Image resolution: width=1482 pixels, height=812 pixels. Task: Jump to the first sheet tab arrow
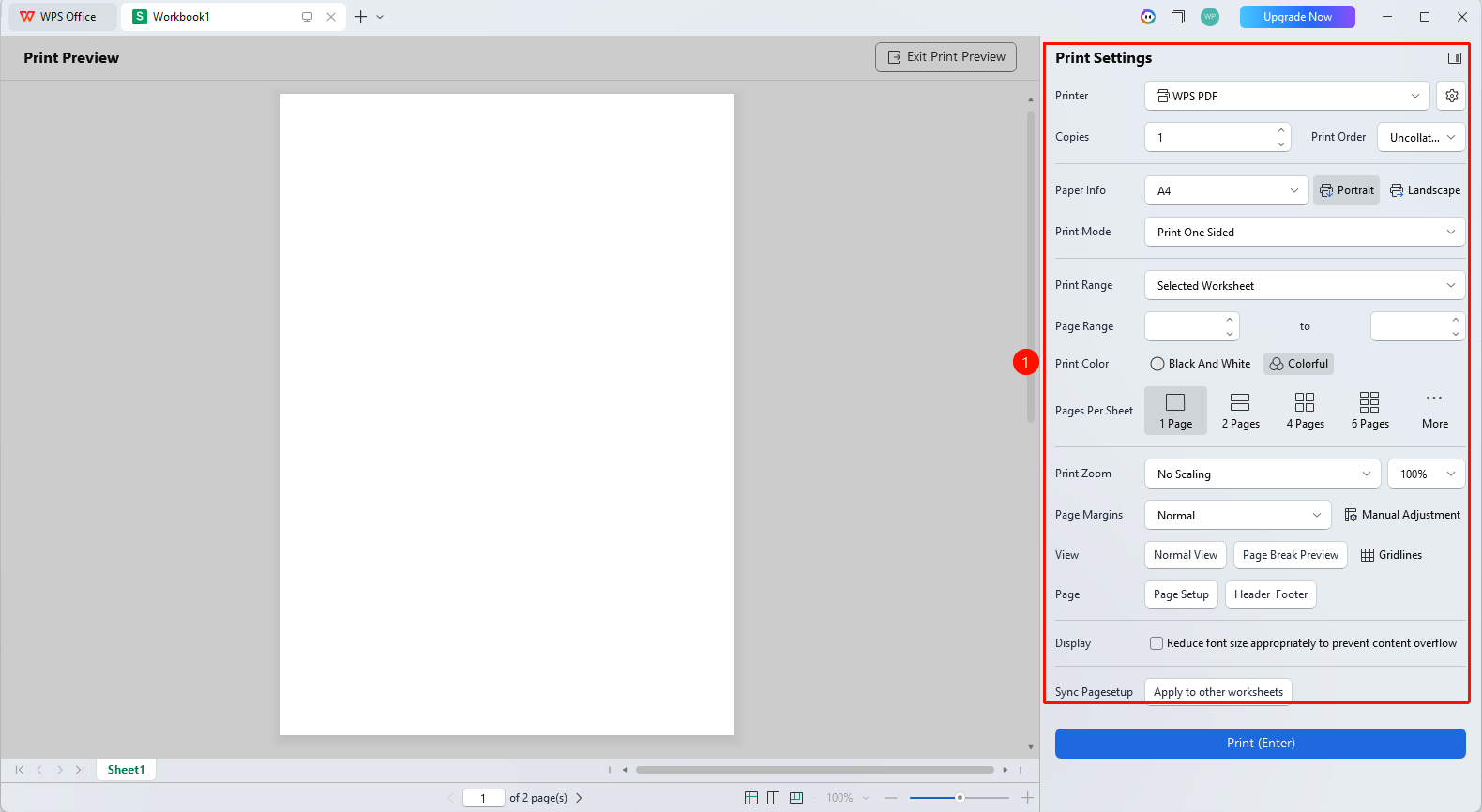pos(20,770)
